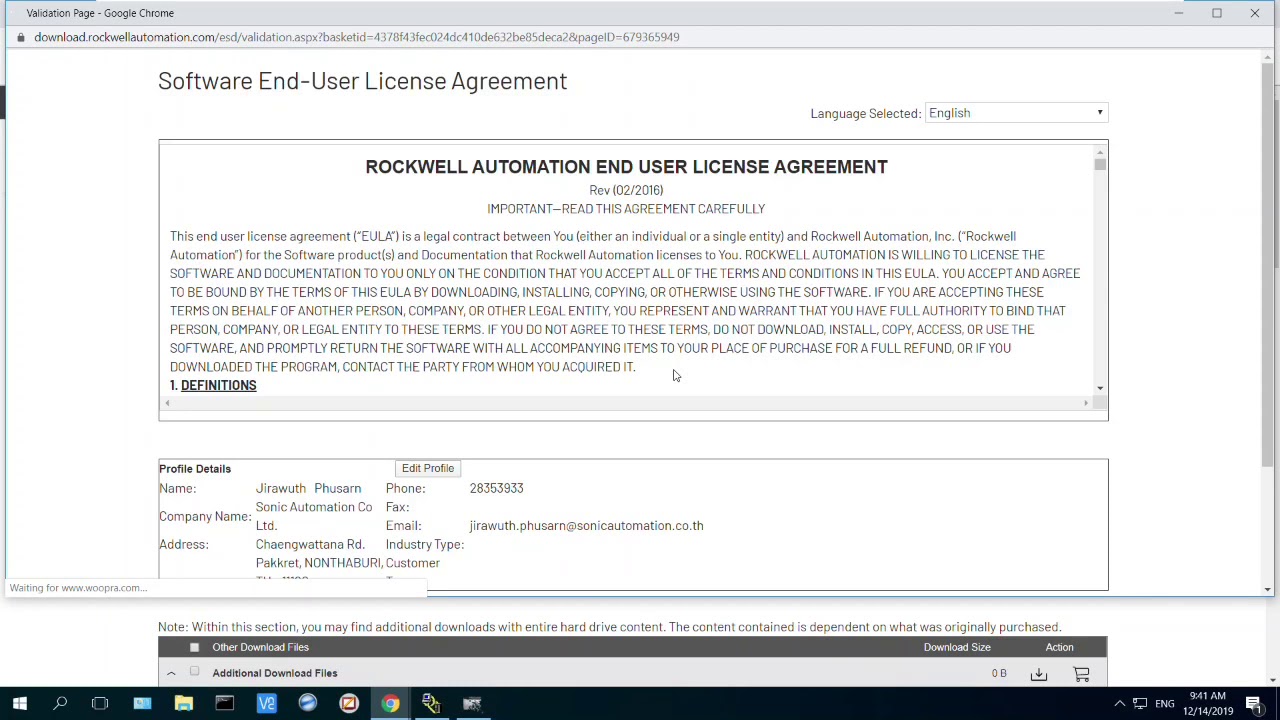Viewport: 1280px width, 720px height.
Task: Click the Google Chrome taskbar icon
Action: point(390,703)
